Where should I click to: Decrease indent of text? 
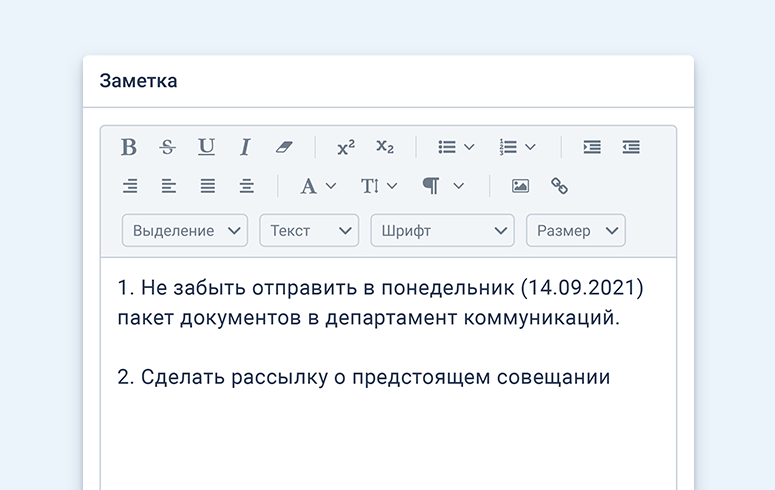pos(631,147)
